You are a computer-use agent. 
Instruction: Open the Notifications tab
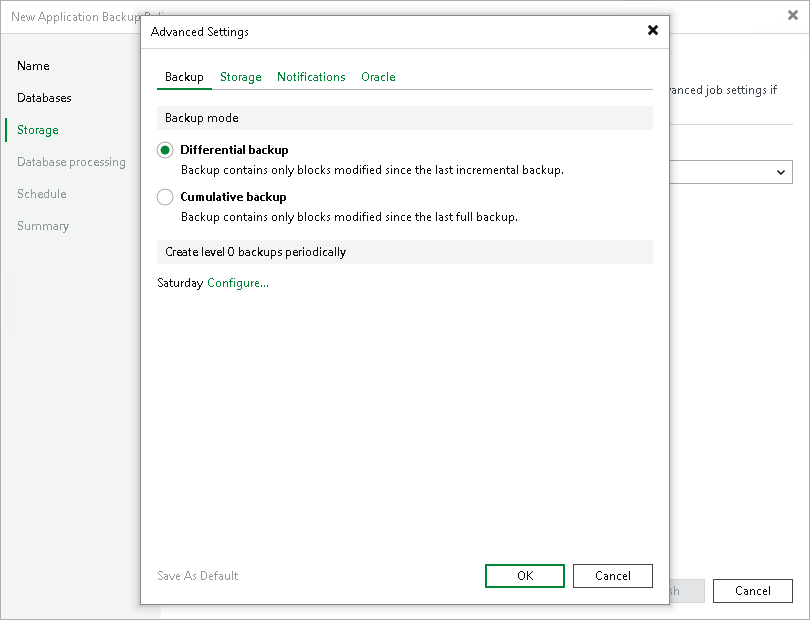coord(311,76)
